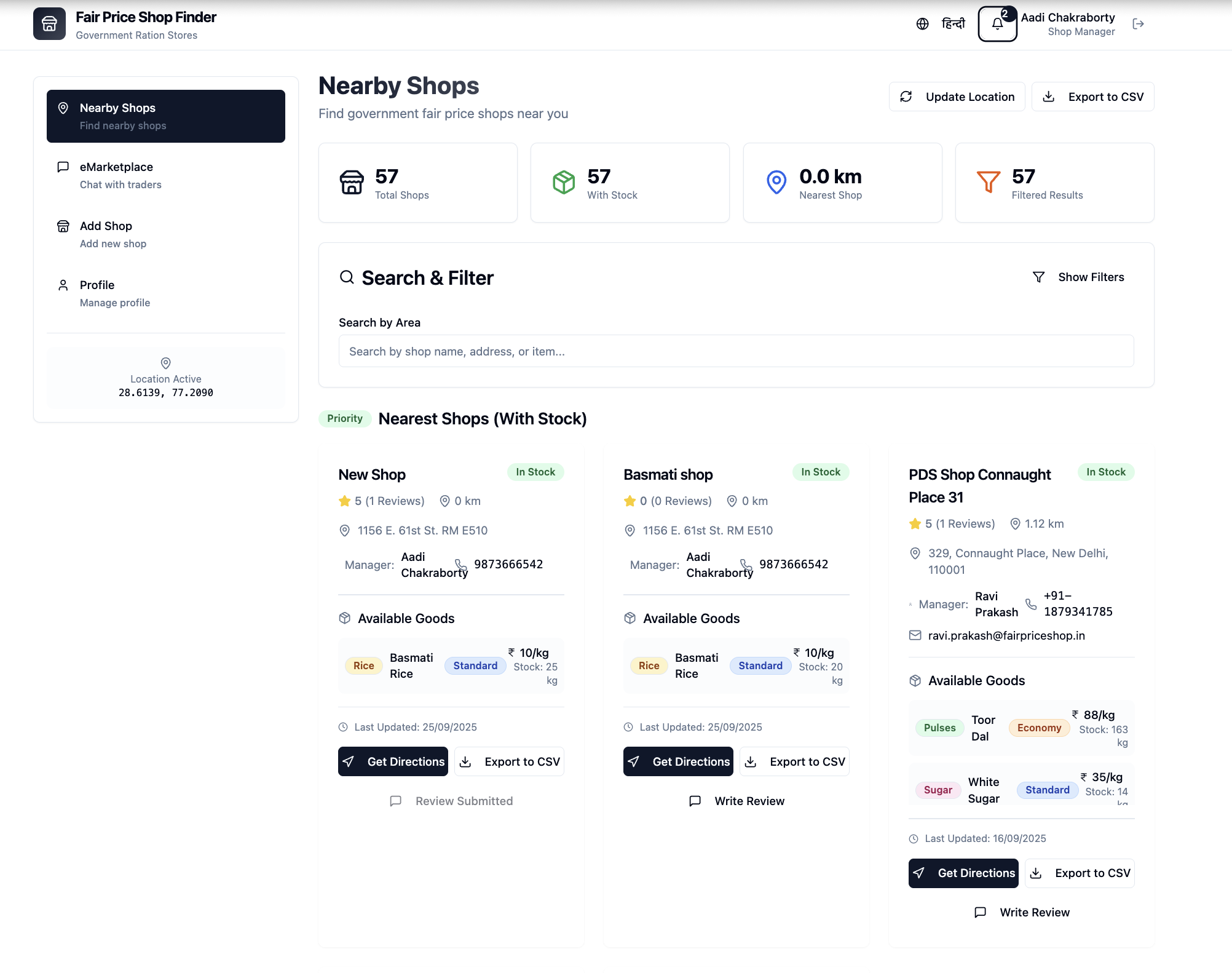Click the green With Stock box icon
The width and height of the screenshot is (1232, 973).
563,182
